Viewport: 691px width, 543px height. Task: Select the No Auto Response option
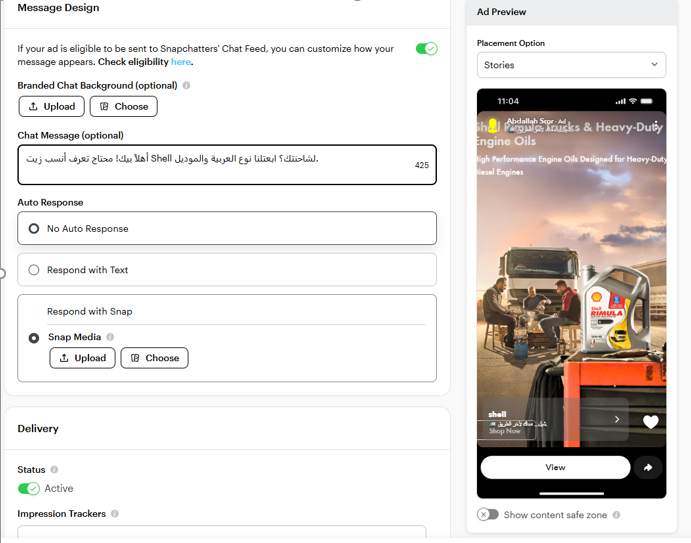[x=227, y=228]
